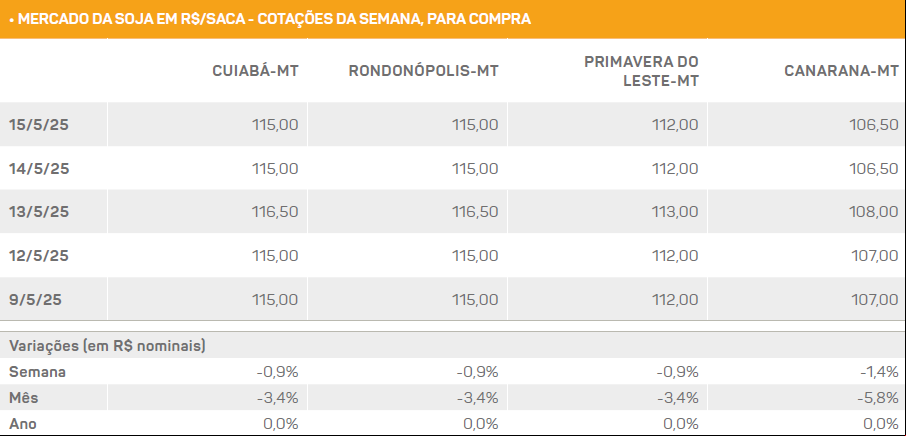Screen dimensions: 906x436
Task: Select the RONDONÓPOLIS-MT column header
Action: point(424,71)
